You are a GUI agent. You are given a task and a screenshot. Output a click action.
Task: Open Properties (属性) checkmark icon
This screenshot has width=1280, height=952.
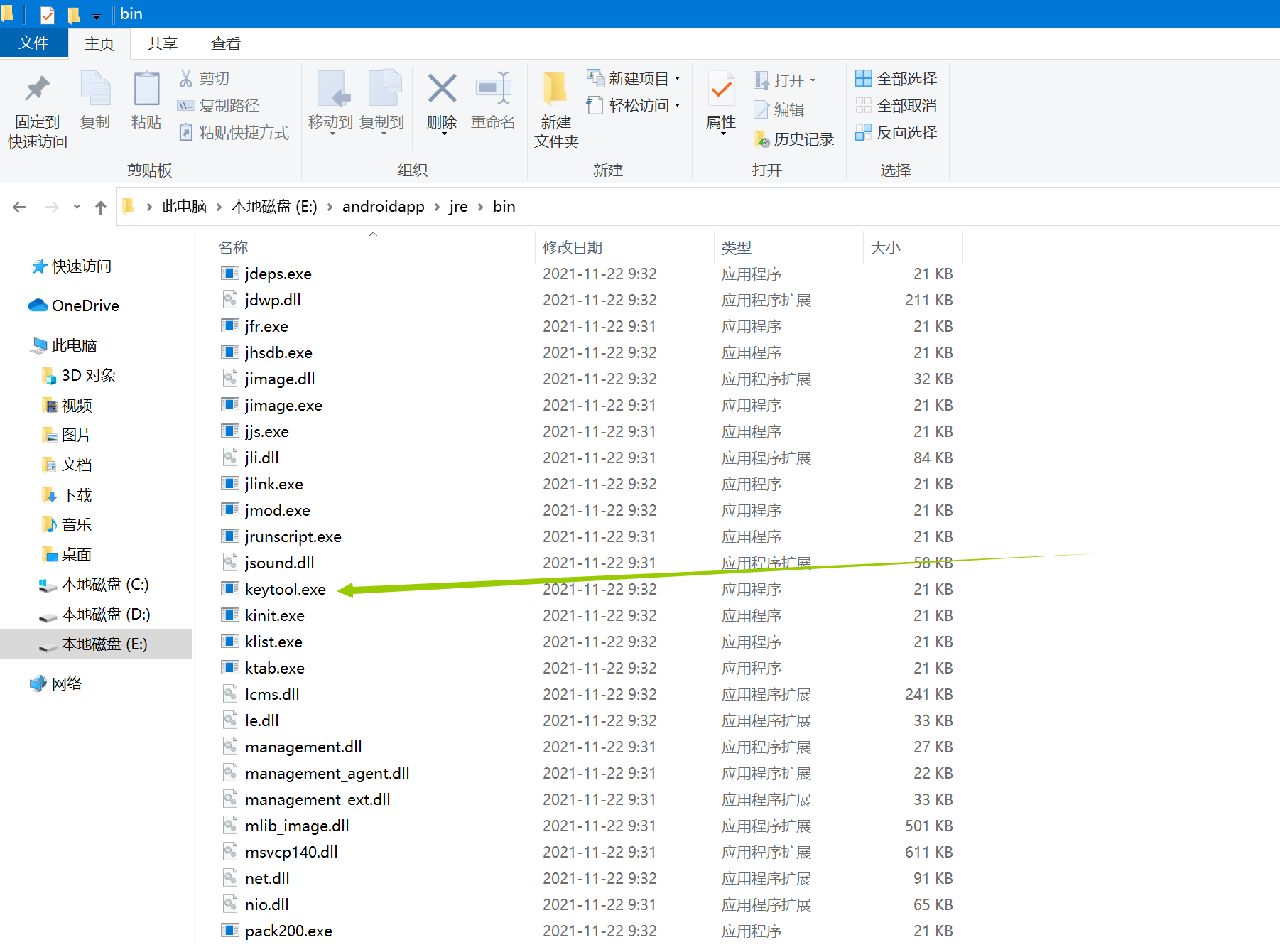pos(722,90)
